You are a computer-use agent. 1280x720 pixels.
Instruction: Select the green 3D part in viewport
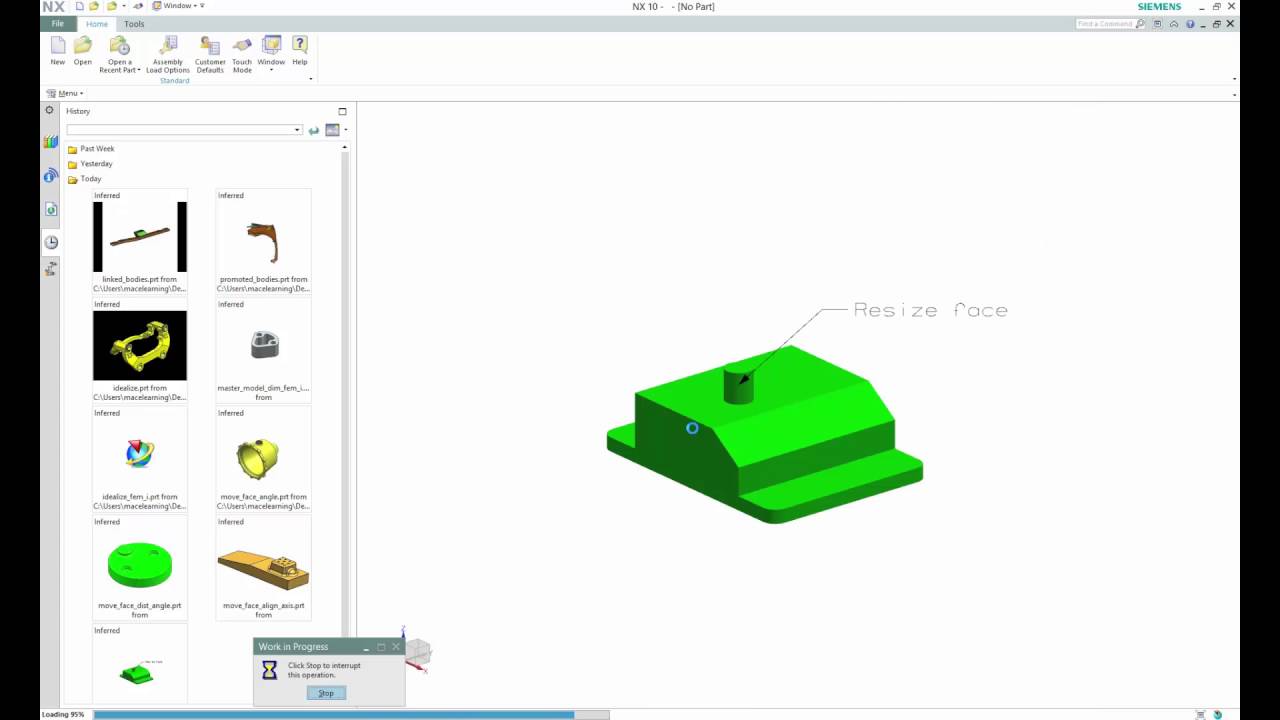764,434
